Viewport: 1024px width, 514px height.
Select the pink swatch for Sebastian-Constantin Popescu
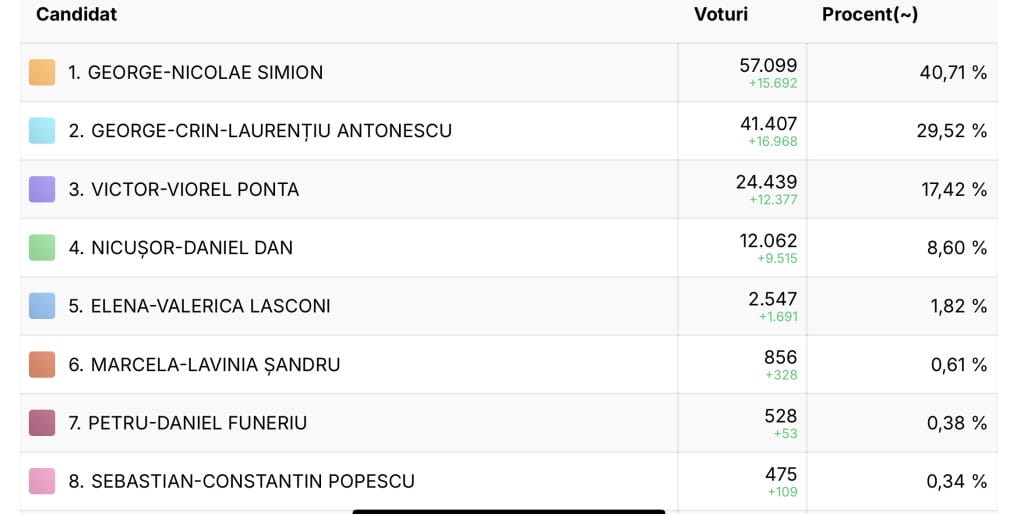42,481
